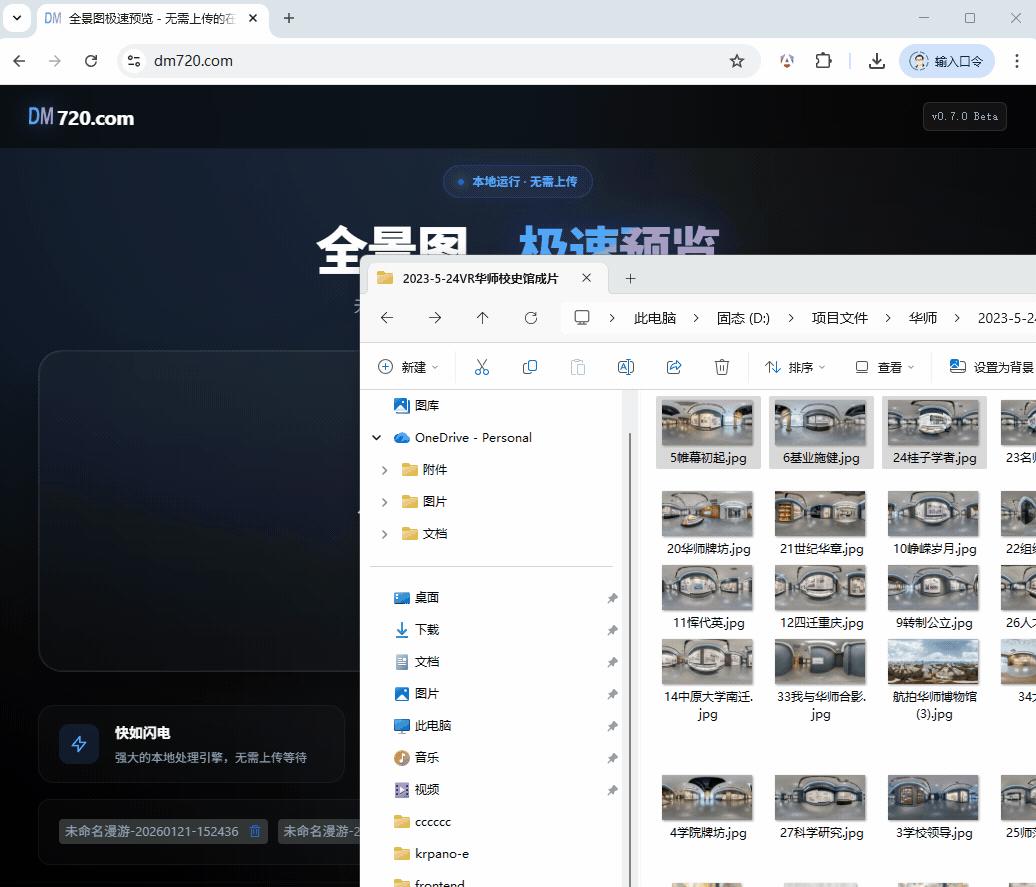Collapse the OneDrive - Personal tree node
The width and height of the screenshot is (1036, 887).
[377, 438]
